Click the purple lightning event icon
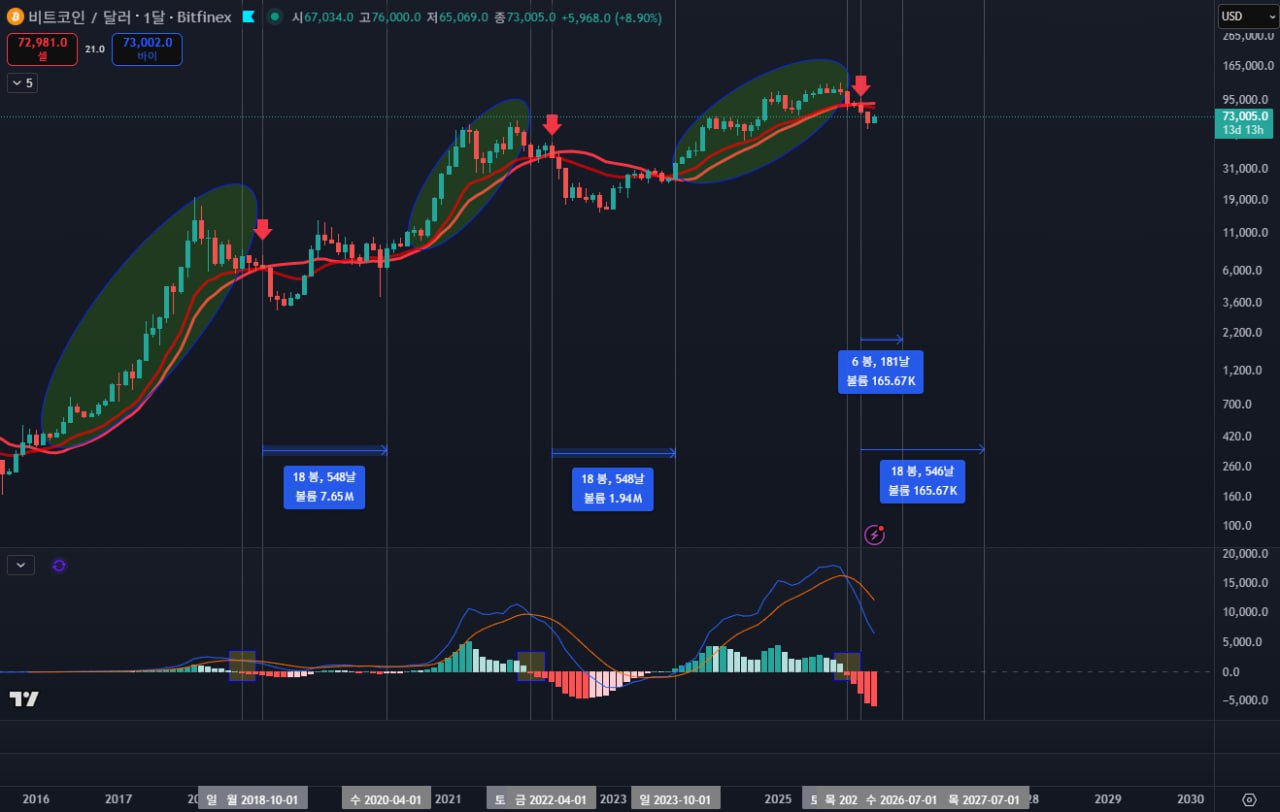The width and height of the screenshot is (1280, 812). [x=875, y=534]
